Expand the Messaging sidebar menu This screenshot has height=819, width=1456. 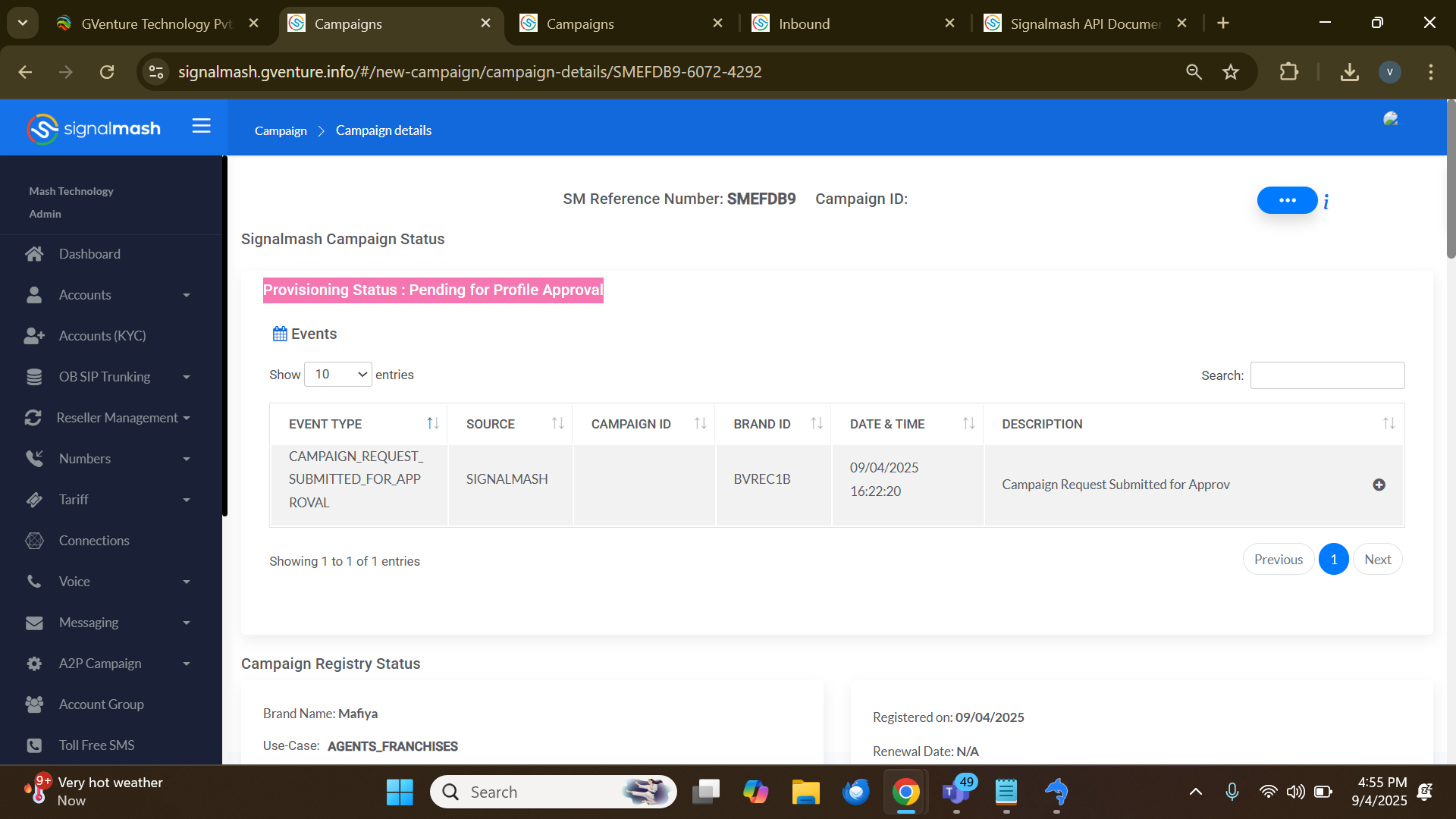tap(187, 623)
